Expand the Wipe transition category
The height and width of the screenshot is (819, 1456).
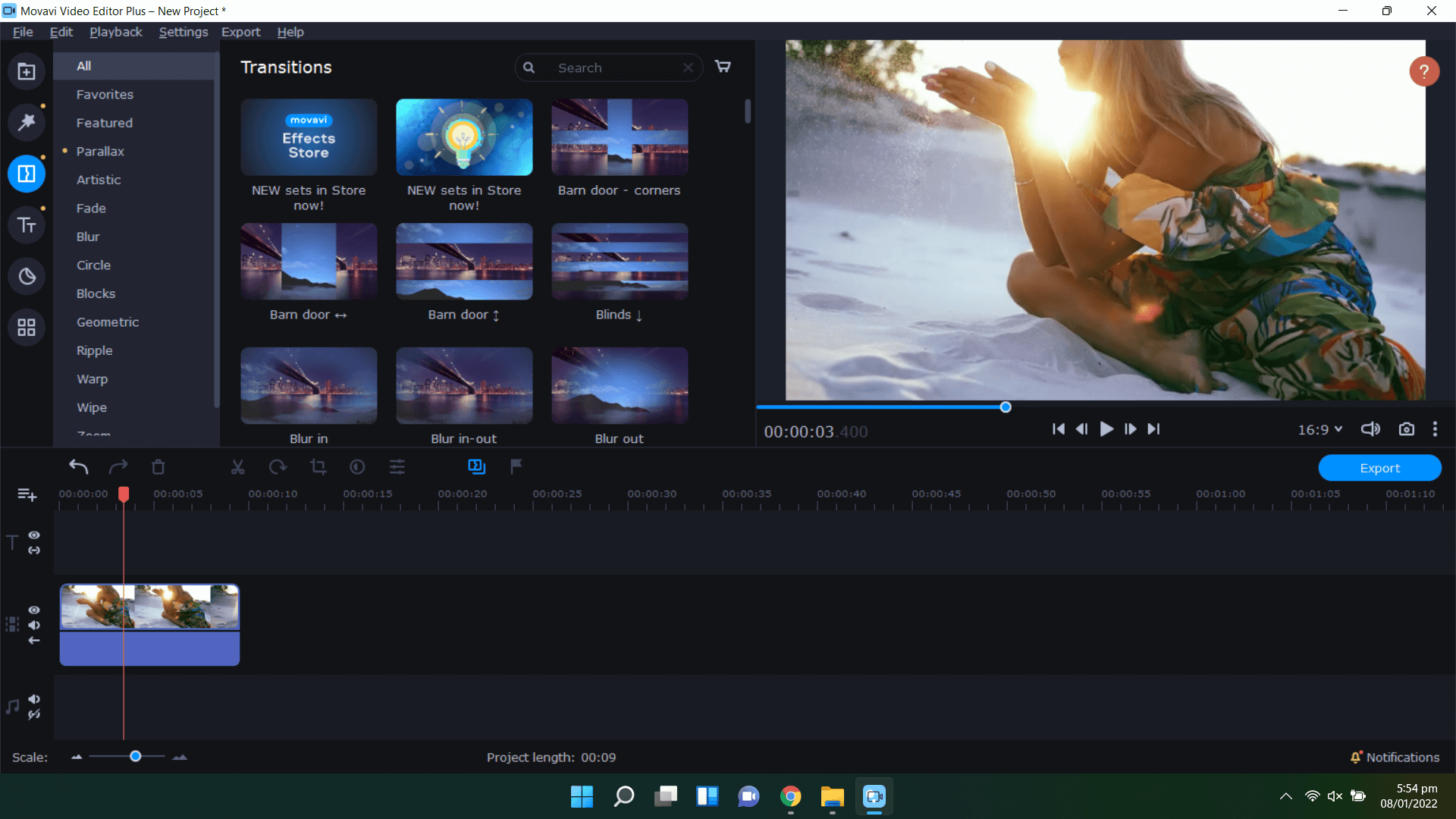click(91, 407)
